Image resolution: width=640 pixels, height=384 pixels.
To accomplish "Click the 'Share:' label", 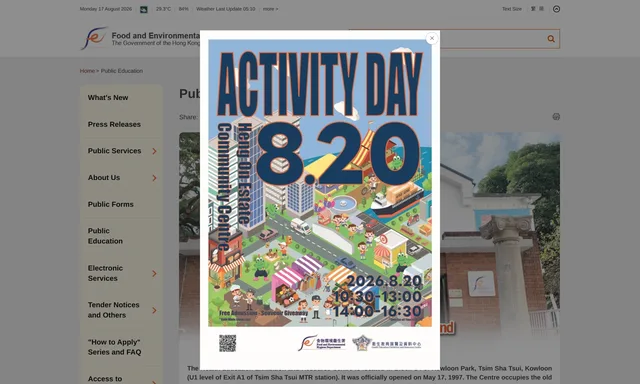I will [188, 117].
